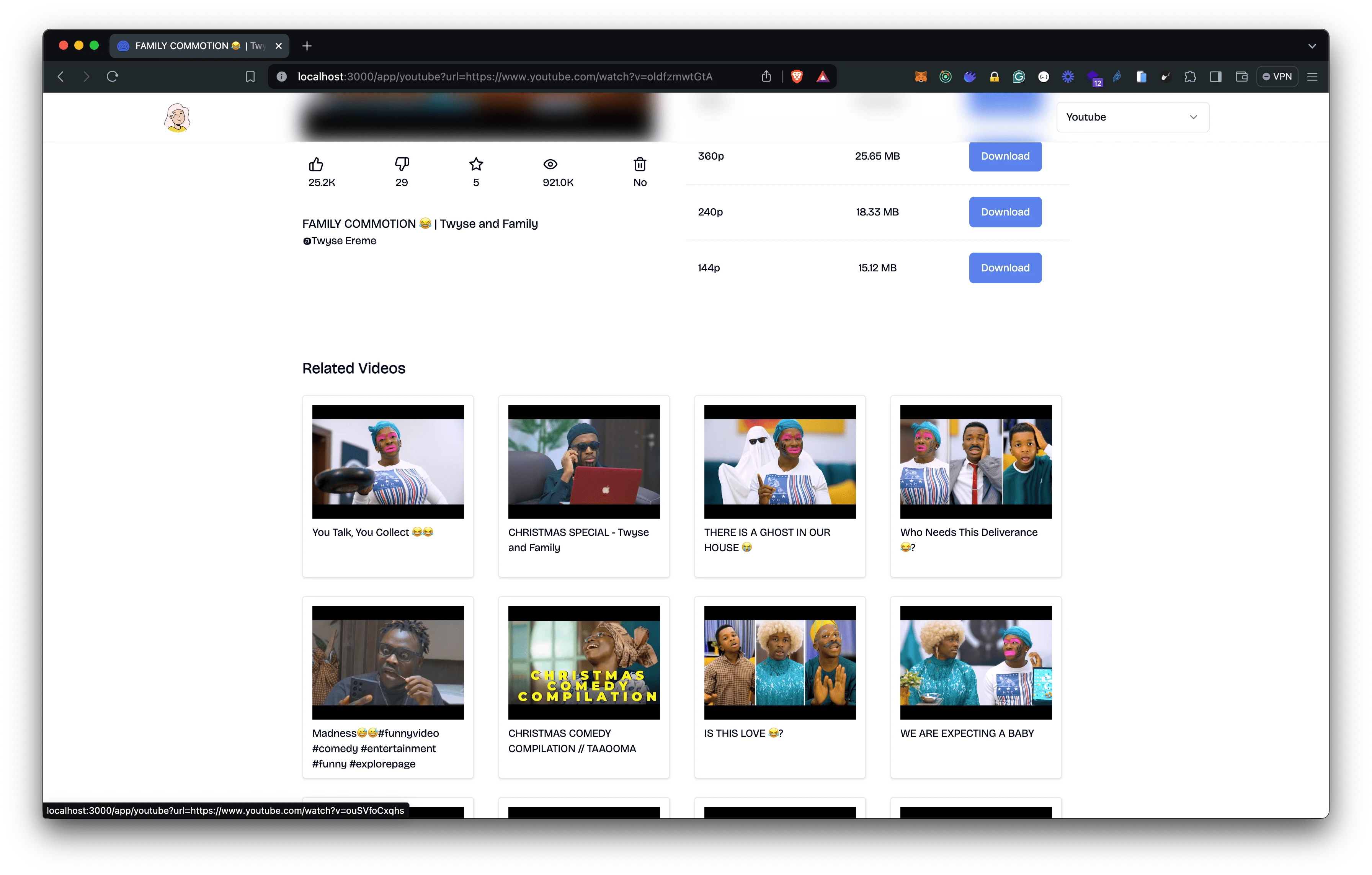
Task: Expand the tab search chevron
Action: (1312, 46)
